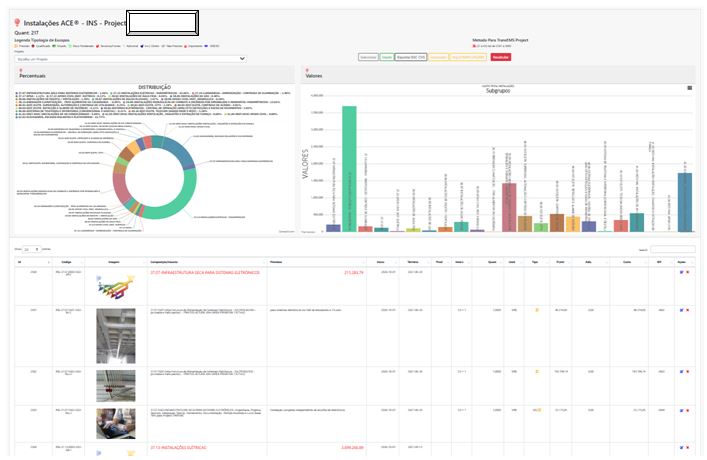Image resolution: width=707 pixels, height=460 pixels.
Task: Open the chart hamburger menu in Valores panel
Action: 689,88
